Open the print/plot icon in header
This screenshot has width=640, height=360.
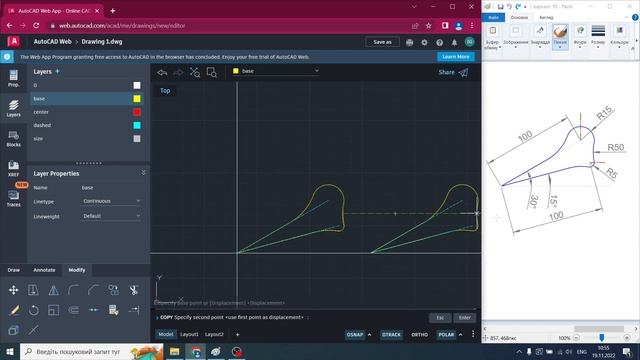tap(409, 42)
